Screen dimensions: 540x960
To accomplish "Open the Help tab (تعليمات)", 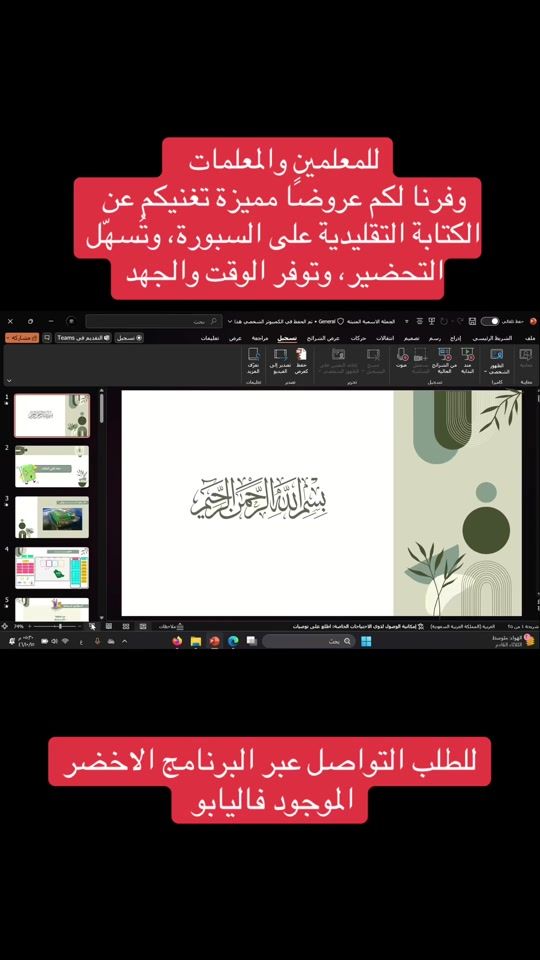I will coord(210,338).
